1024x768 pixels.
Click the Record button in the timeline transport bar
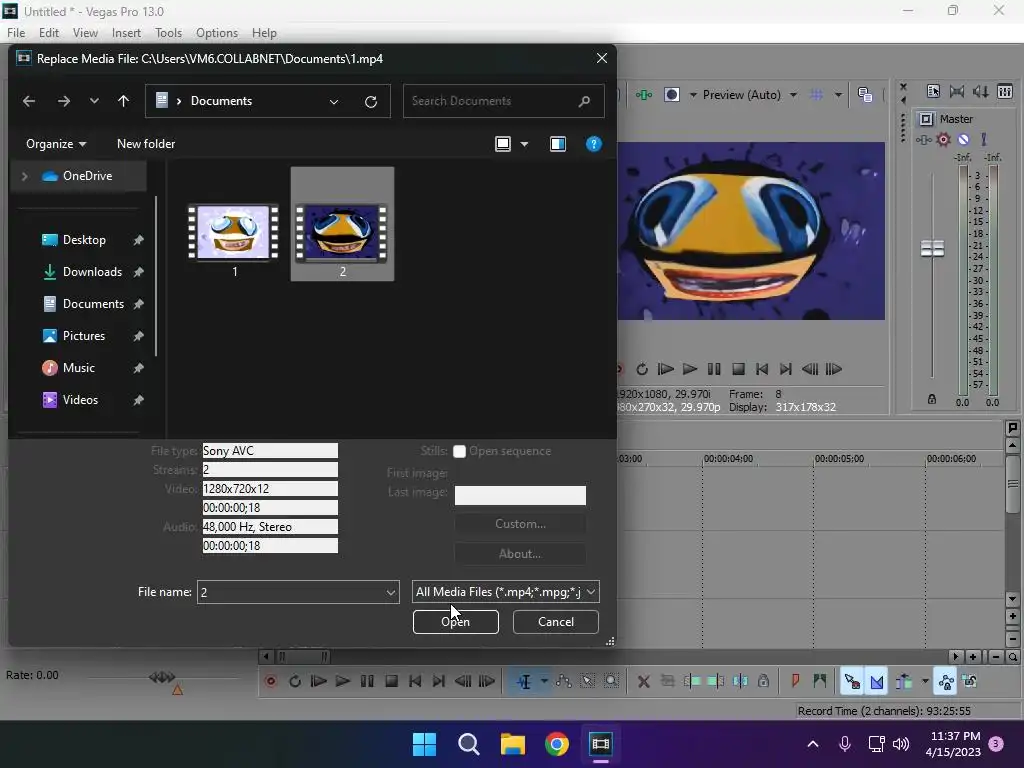pos(271,681)
